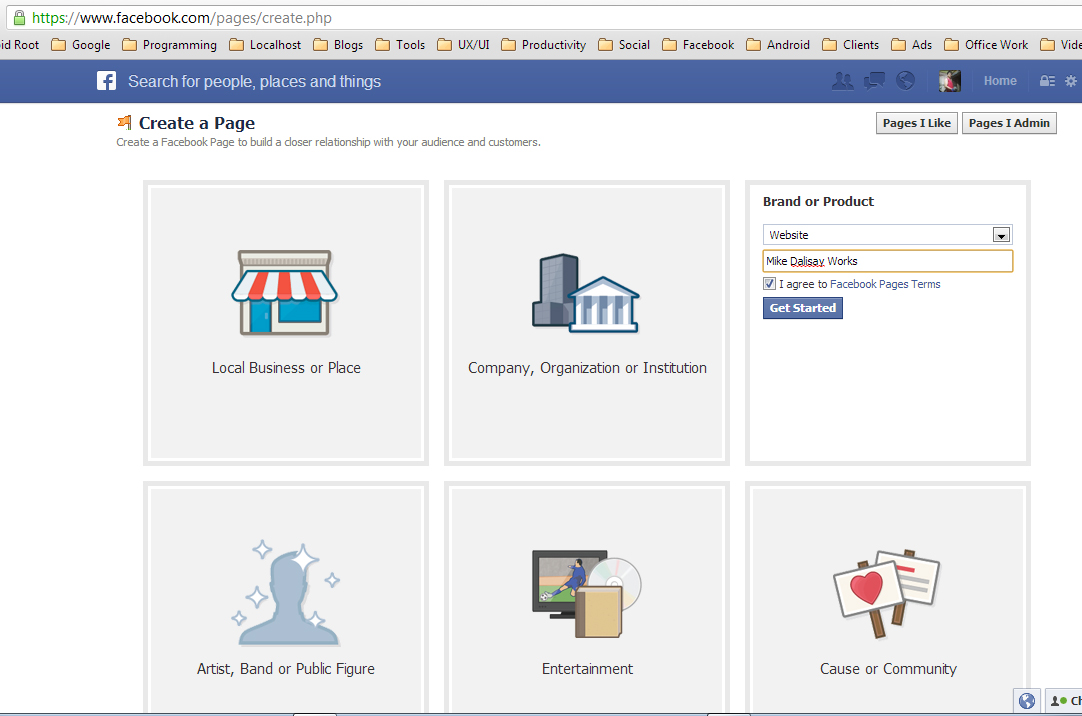Click the profile picture thumbnail in header
This screenshot has width=1082, height=716.
(x=950, y=81)
